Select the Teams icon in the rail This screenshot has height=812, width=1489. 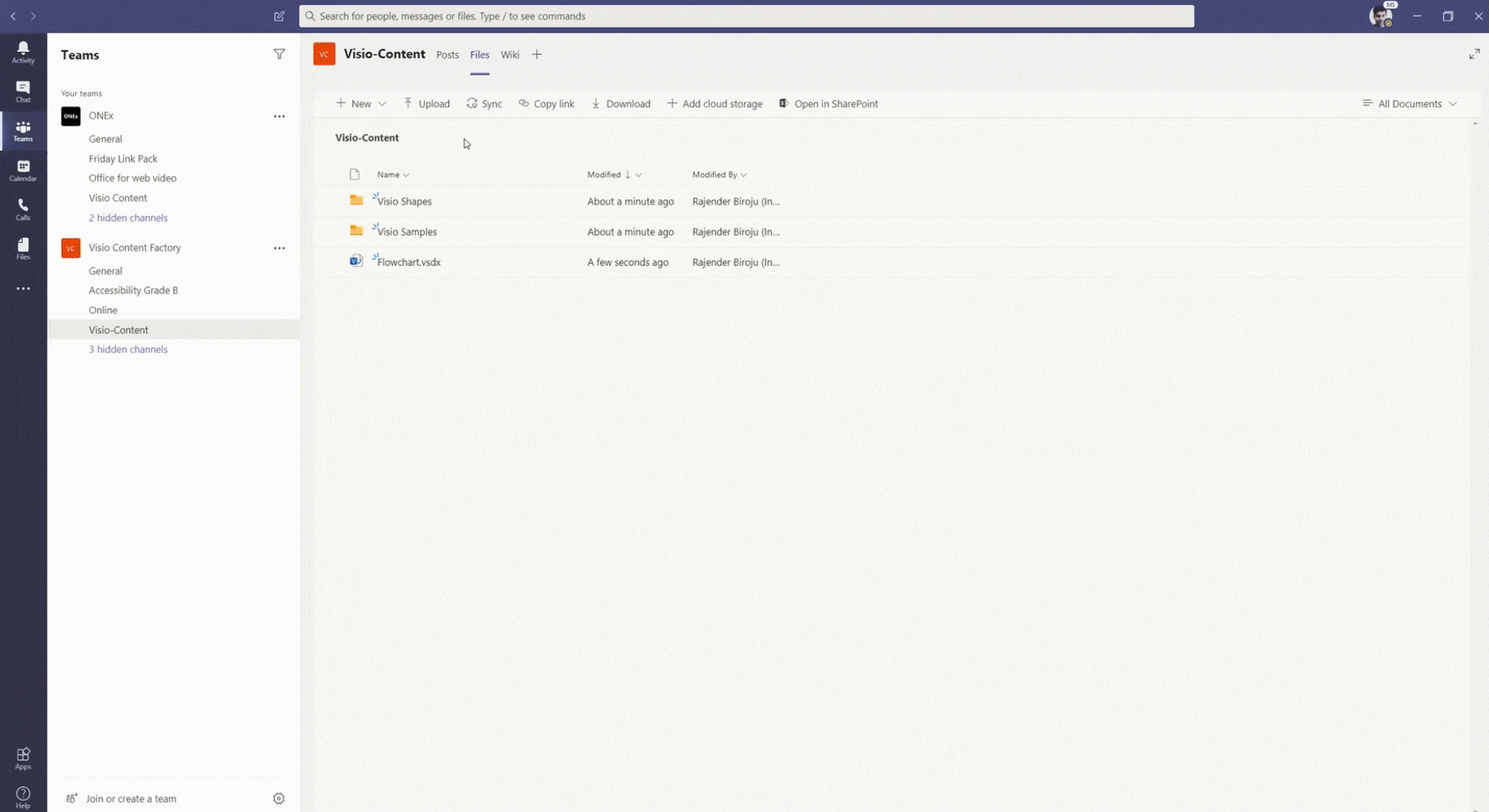tap(23, 131)
